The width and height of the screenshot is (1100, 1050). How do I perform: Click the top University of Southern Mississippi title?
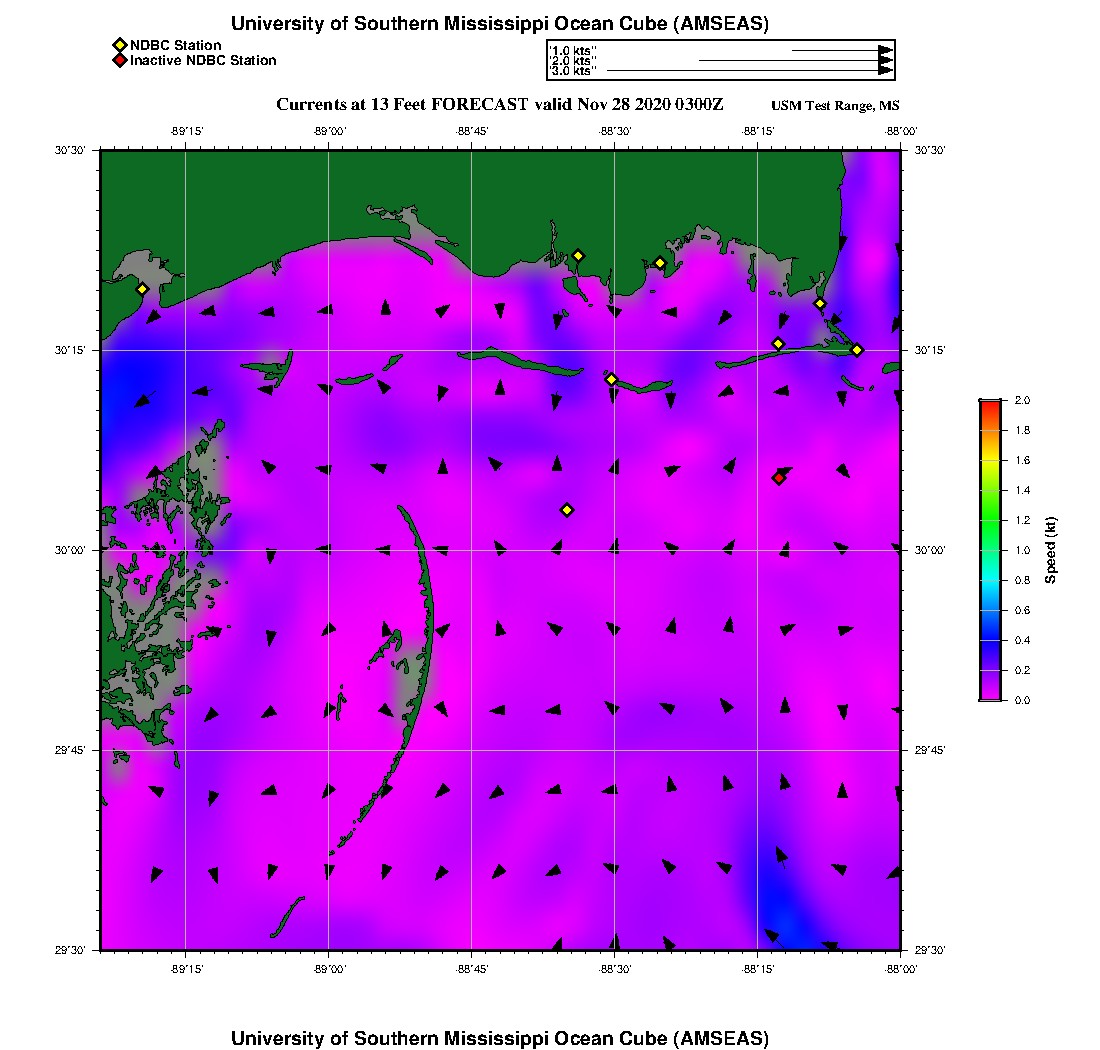[499, 23]
